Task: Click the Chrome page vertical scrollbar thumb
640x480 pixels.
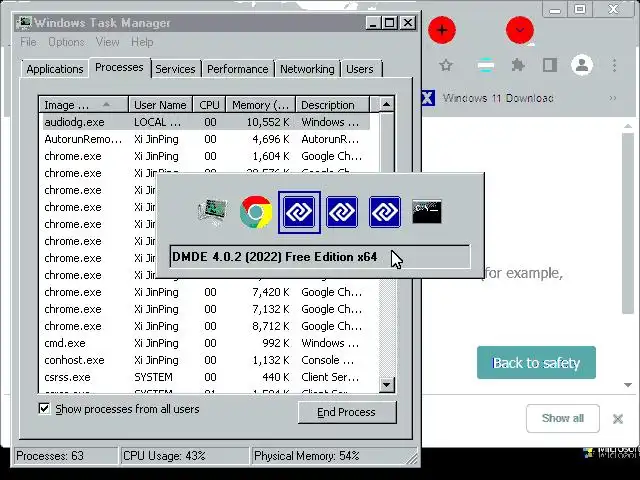Action: tap(628, 223)
